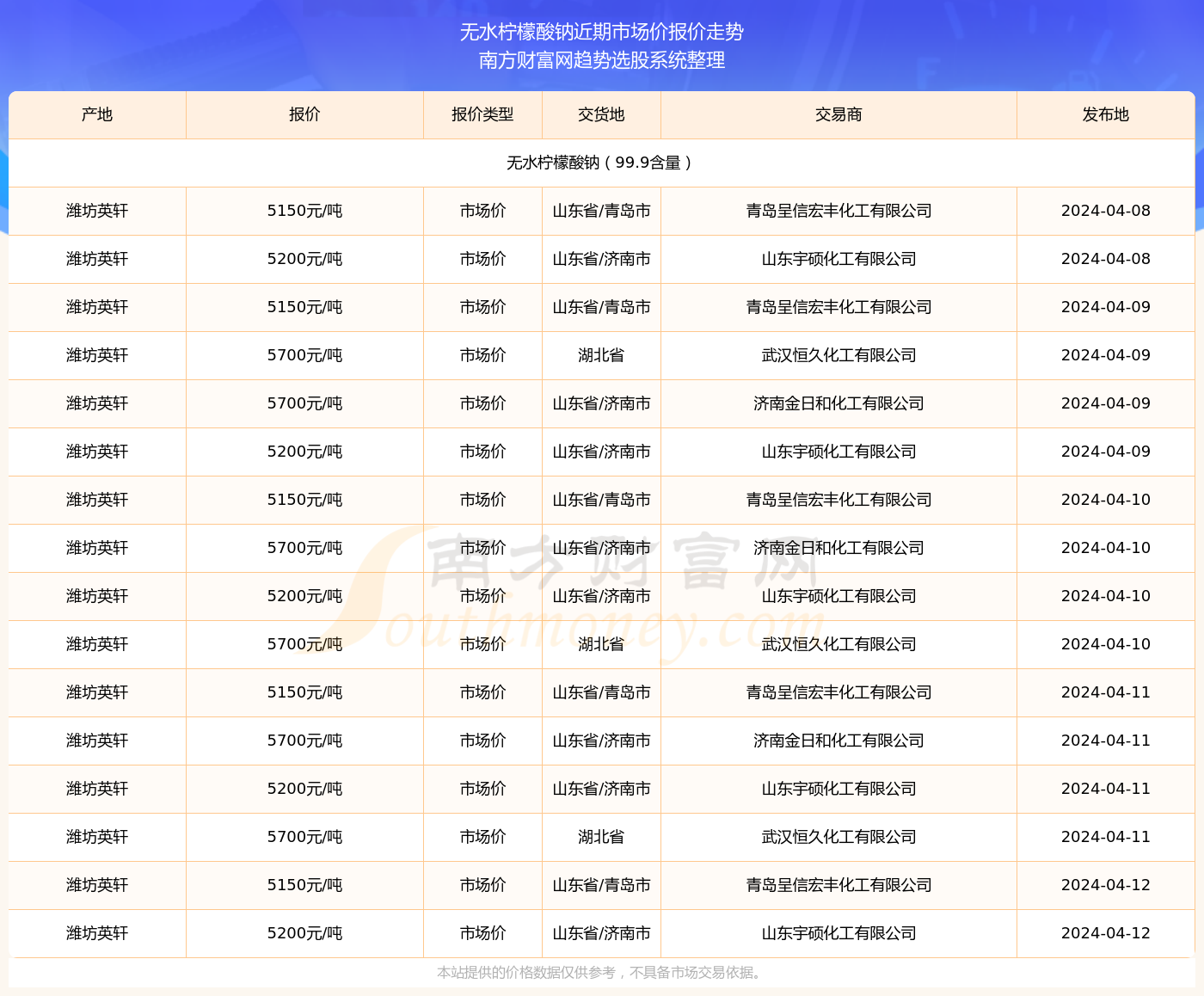Click 5150元/吨 price in first 2024-04-08 row

coord(304,211)
